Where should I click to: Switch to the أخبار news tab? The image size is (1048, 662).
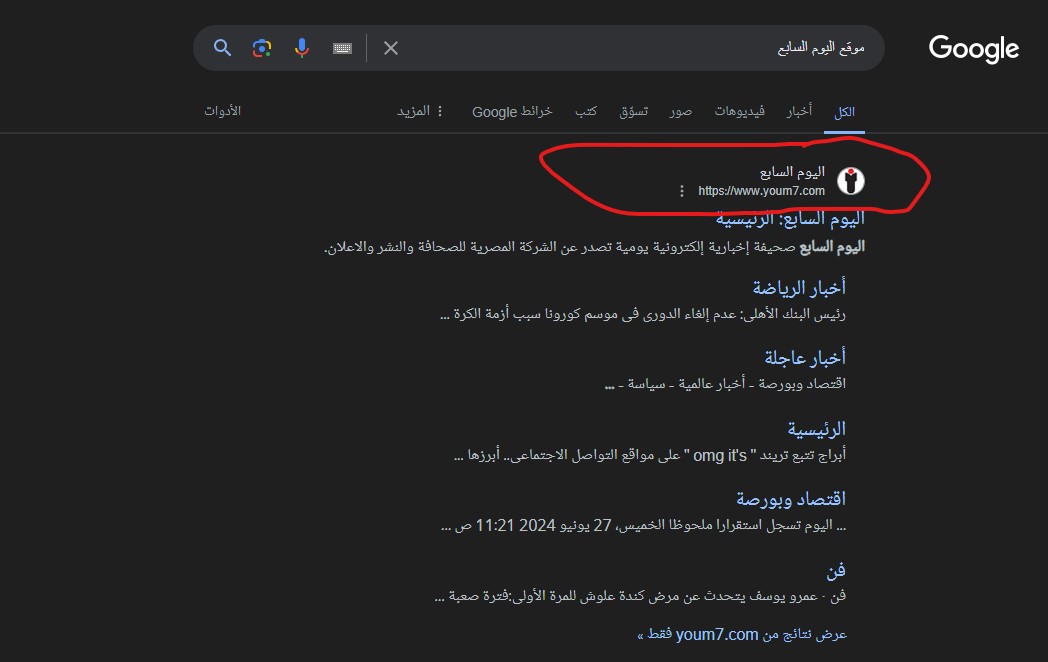click(x=799, y=111)
